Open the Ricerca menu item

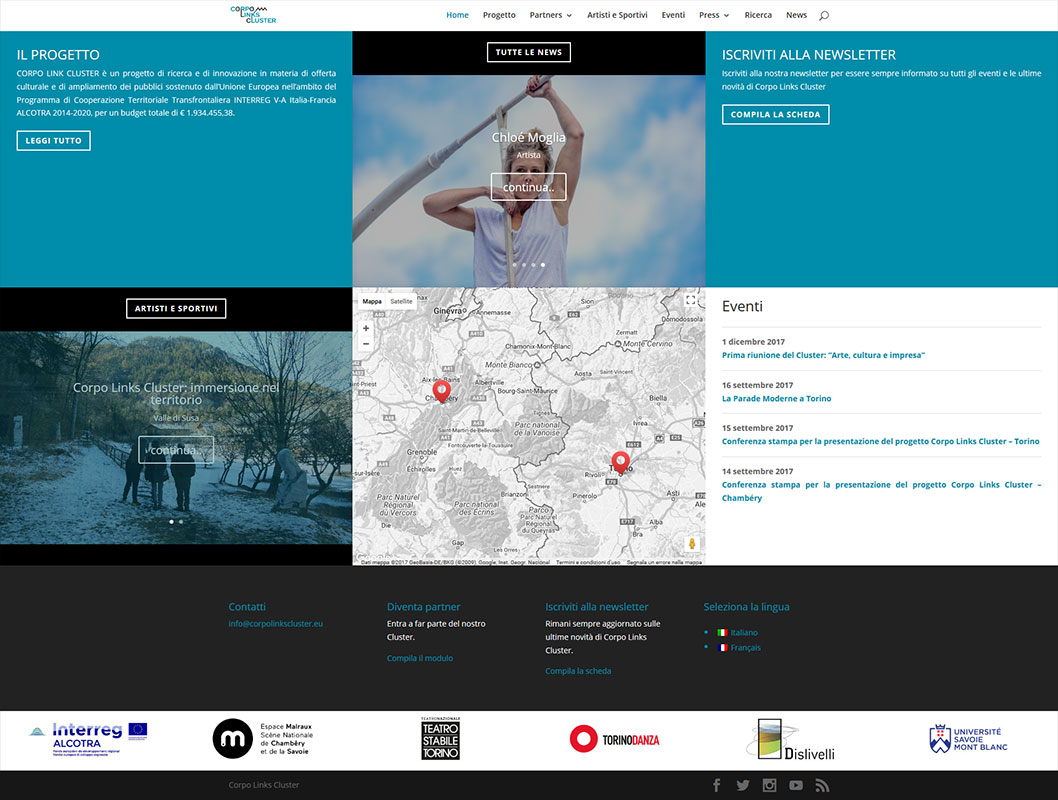click(x=758, y=15)
